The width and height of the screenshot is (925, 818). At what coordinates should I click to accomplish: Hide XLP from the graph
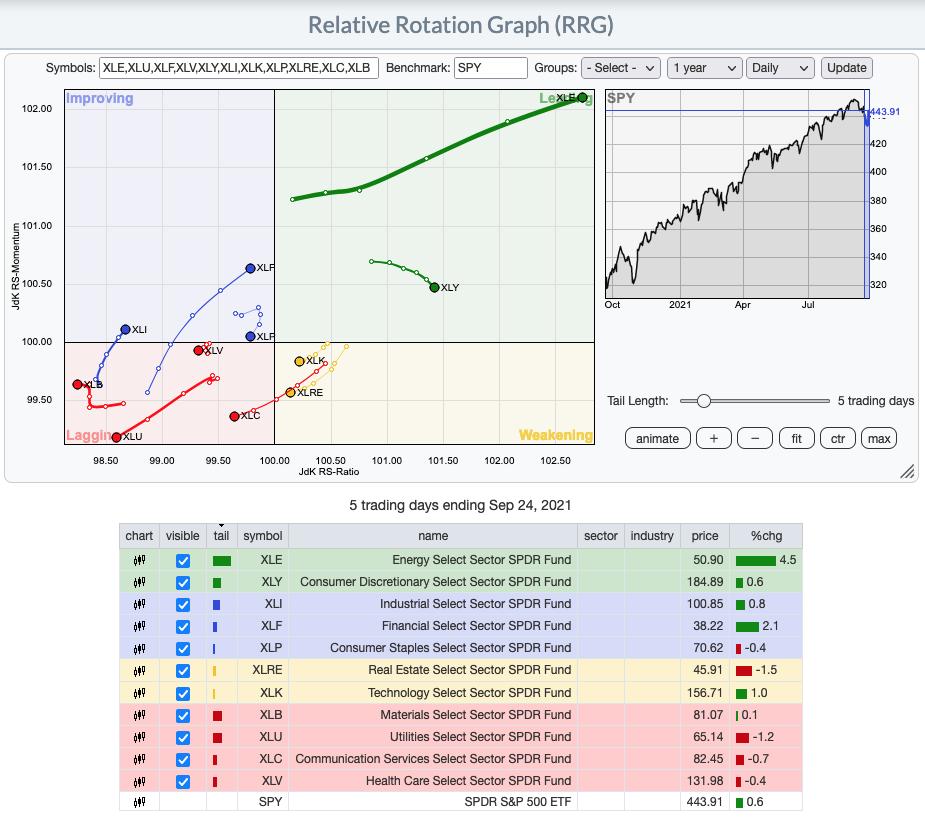[183, 649]
